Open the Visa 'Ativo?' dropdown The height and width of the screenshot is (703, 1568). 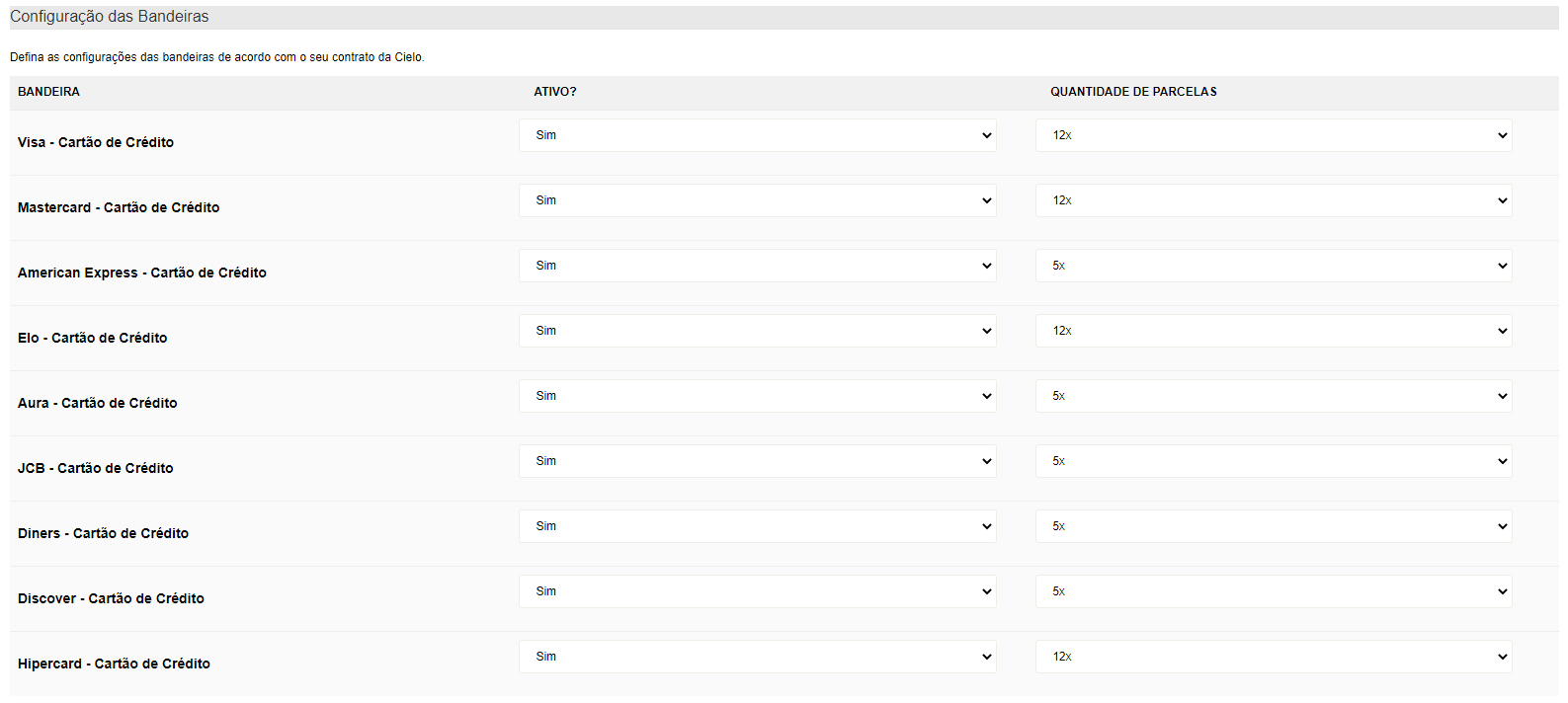[x=757, y=135]
